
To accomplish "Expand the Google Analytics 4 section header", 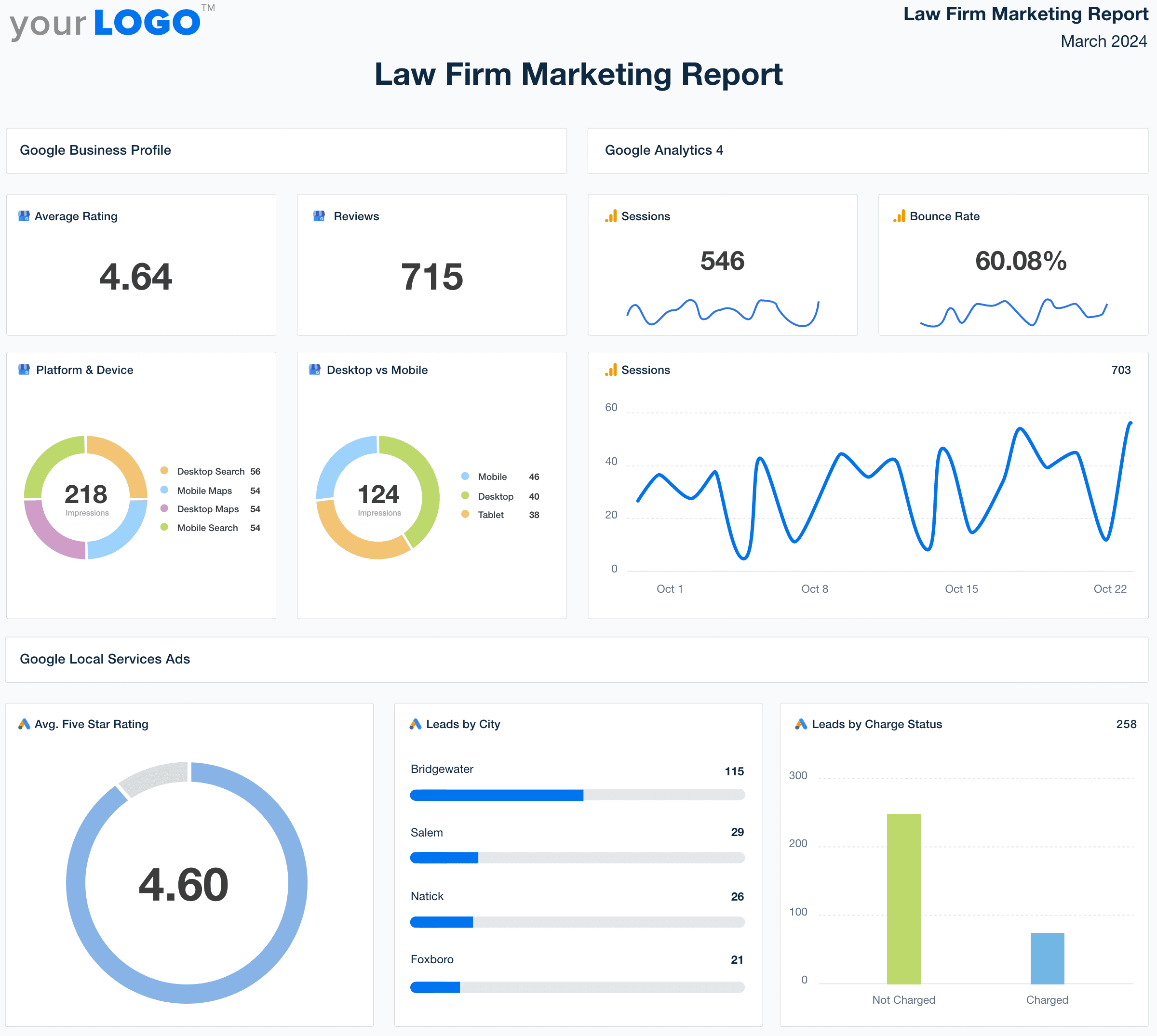I will [x=664, y=150].
